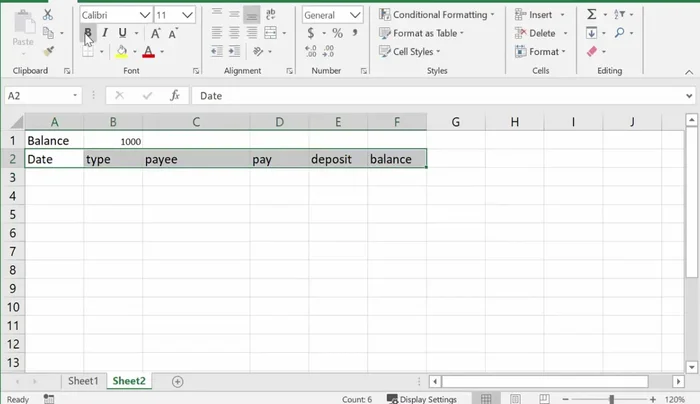Decrease indent icon
Screen dimensions: 700x404
[217, 51]
